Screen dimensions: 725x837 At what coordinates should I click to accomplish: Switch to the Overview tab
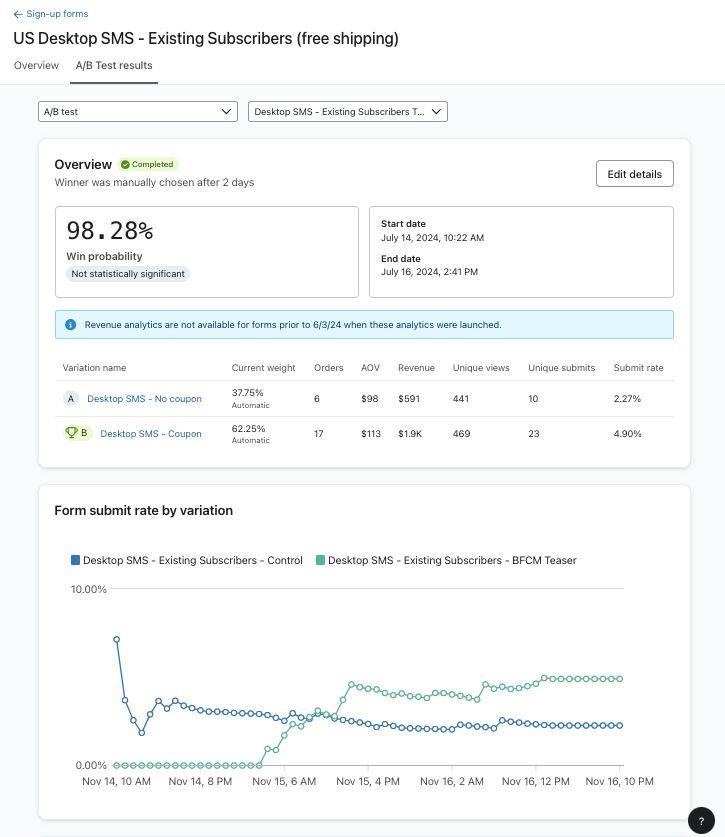[x=36, y=65]
